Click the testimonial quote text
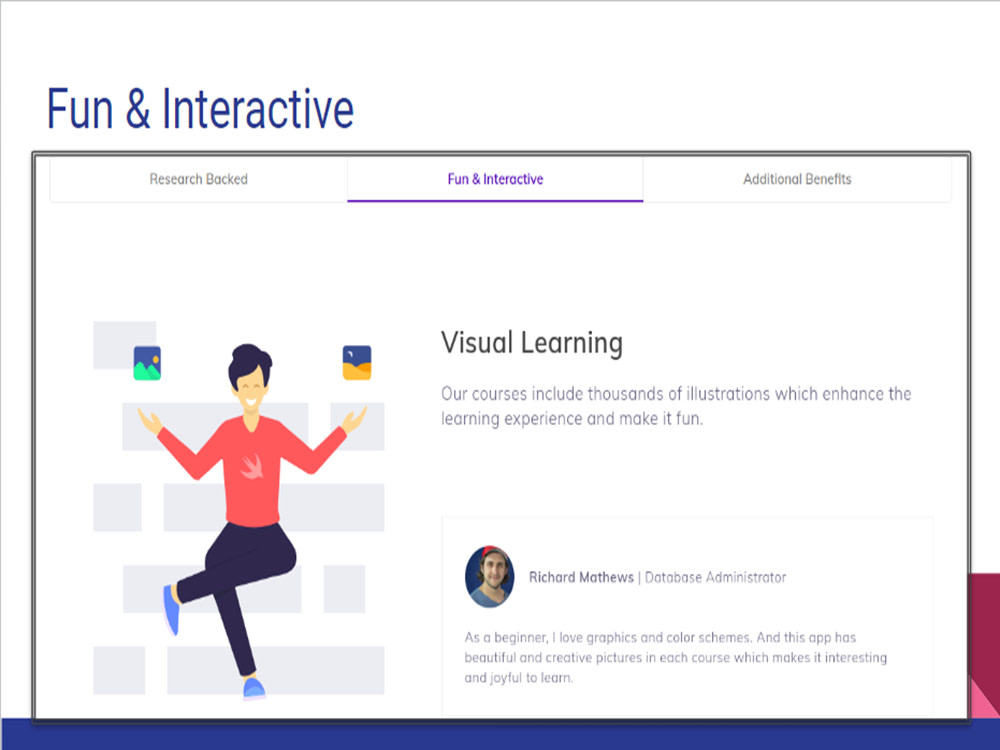This screenshot has height=750, width=1000. [x=673, y=657]
